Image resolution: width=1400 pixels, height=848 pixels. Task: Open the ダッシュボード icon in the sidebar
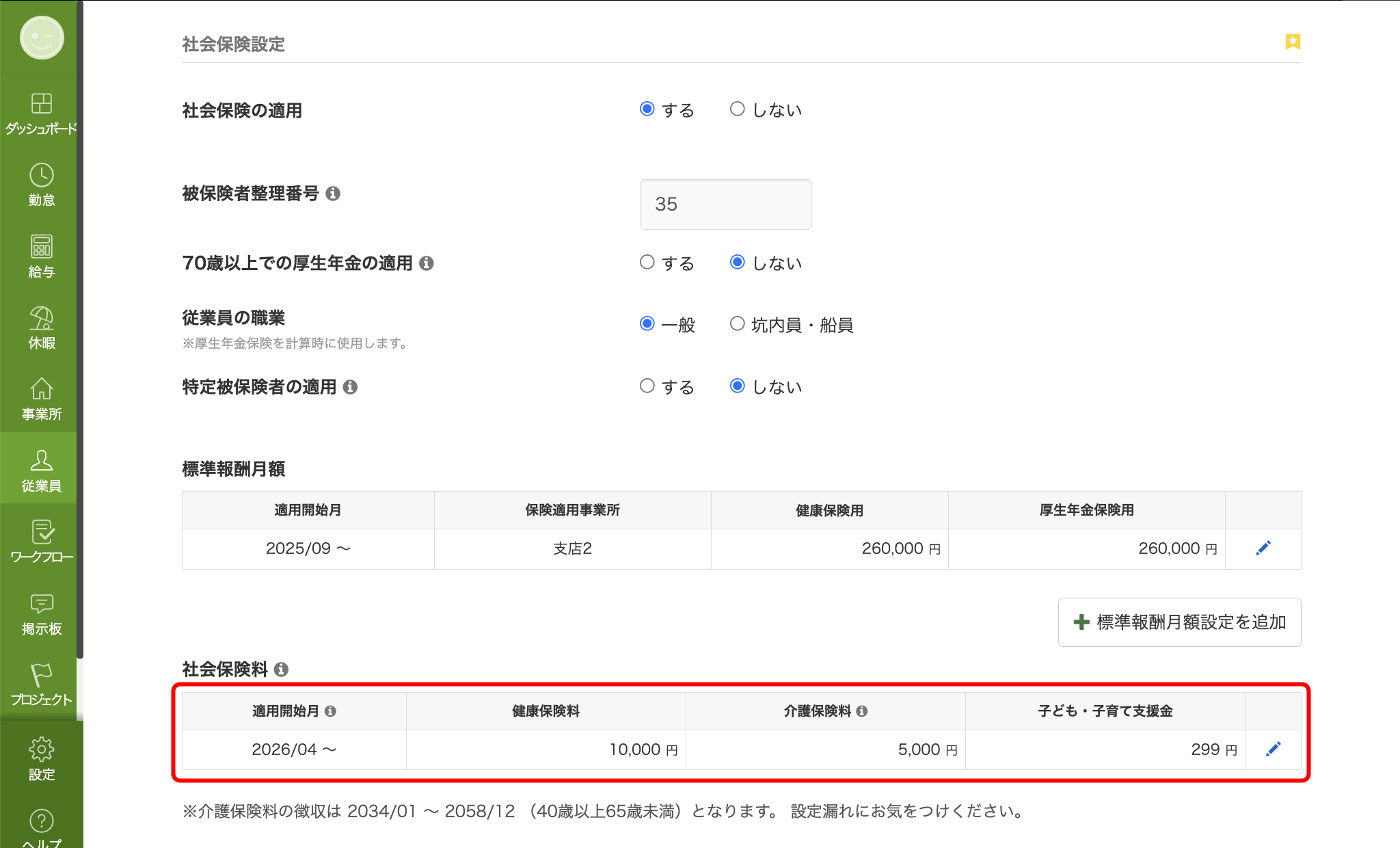coord(40,104)
